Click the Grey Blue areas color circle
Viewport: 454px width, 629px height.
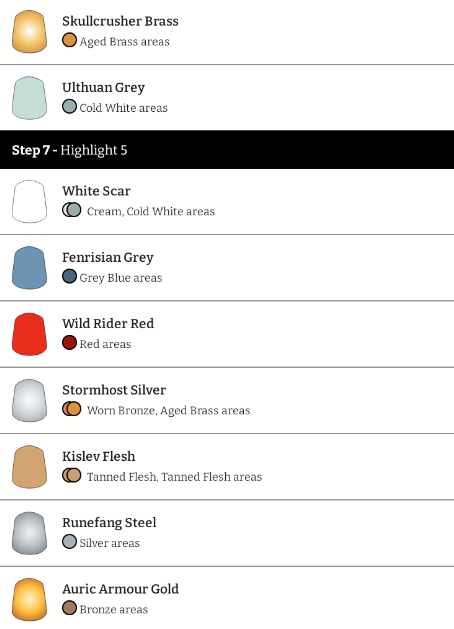[69, 276]
